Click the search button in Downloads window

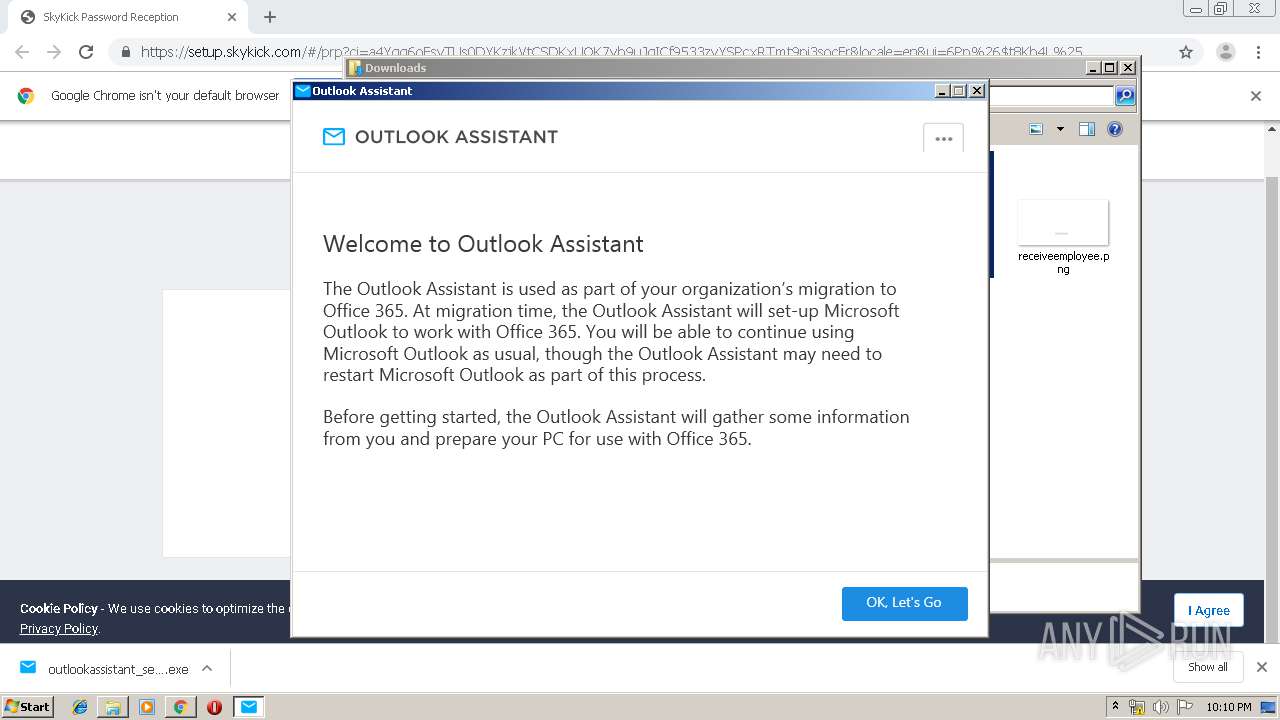coord(1125,96)
